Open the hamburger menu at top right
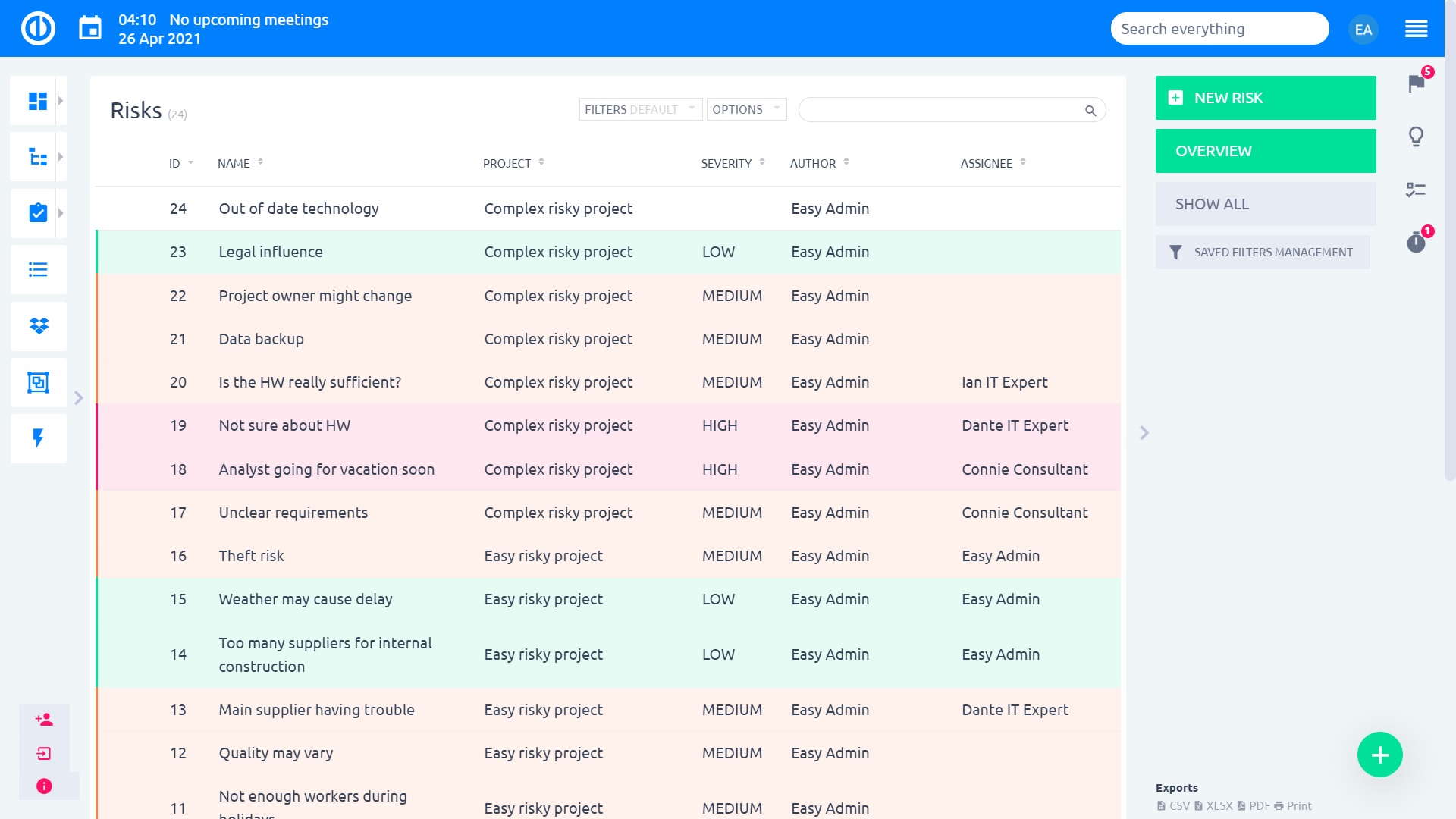This screenshot has height=819, width=1456. (x=1416, y=29)
